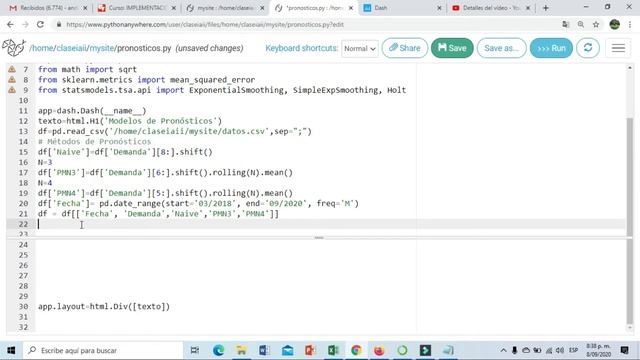Click the comment Métodos de Pronósticos
Viewport: 640px width, 360px height.
94,142
